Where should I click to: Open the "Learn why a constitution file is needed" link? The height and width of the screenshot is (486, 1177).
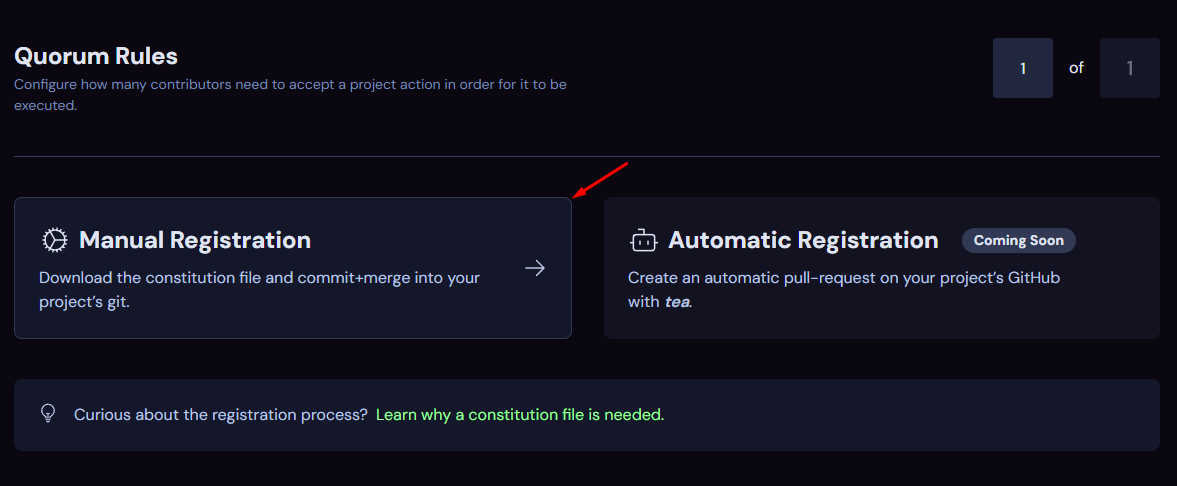click(520, 414)
